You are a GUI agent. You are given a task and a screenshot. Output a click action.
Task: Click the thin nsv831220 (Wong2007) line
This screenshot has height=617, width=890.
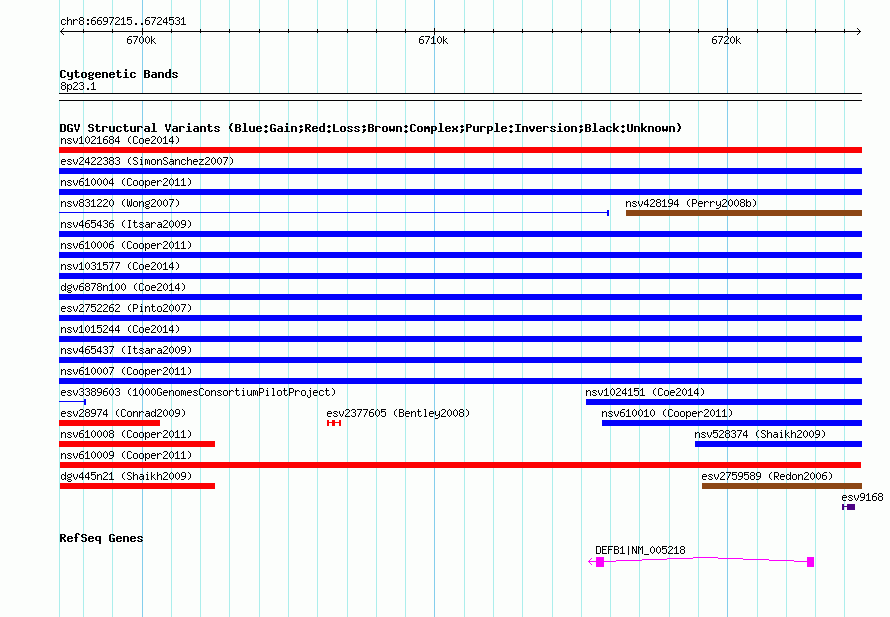[334, 213]
